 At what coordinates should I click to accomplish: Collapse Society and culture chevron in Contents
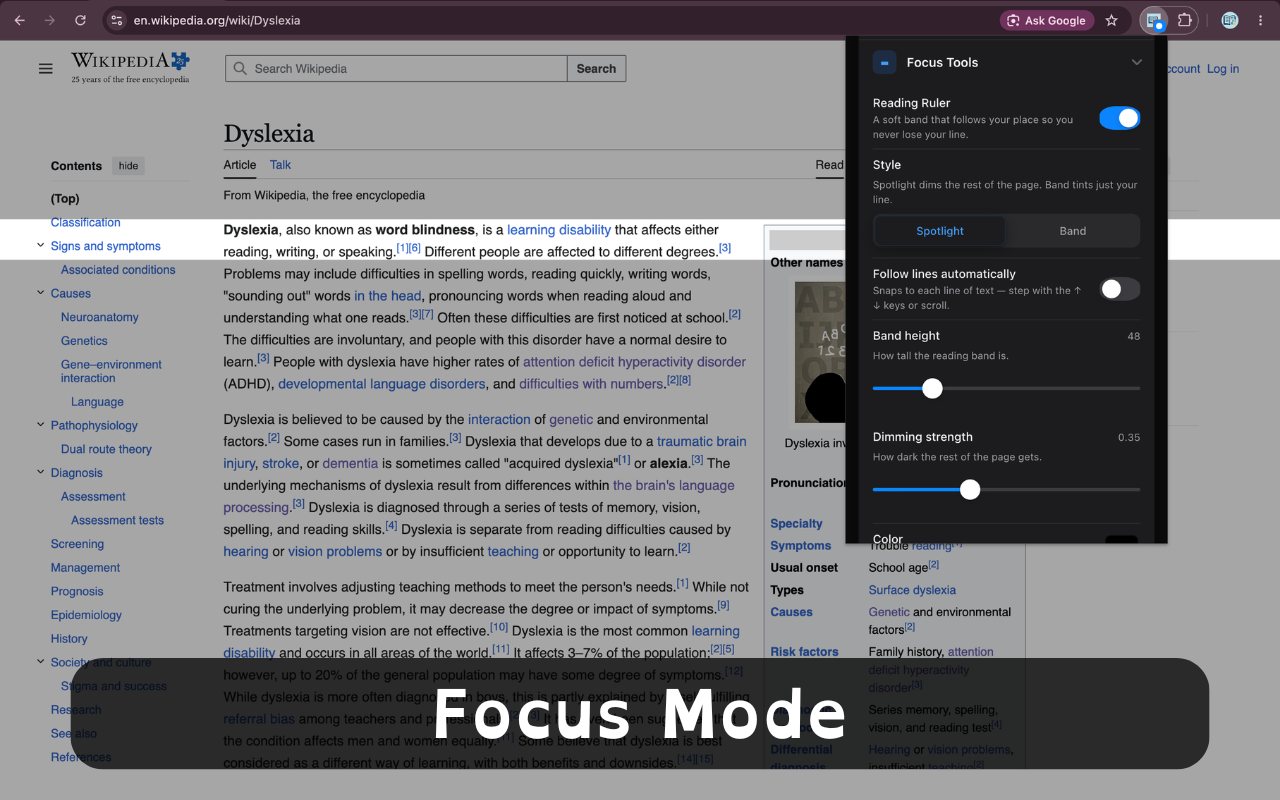click(41, 661)
